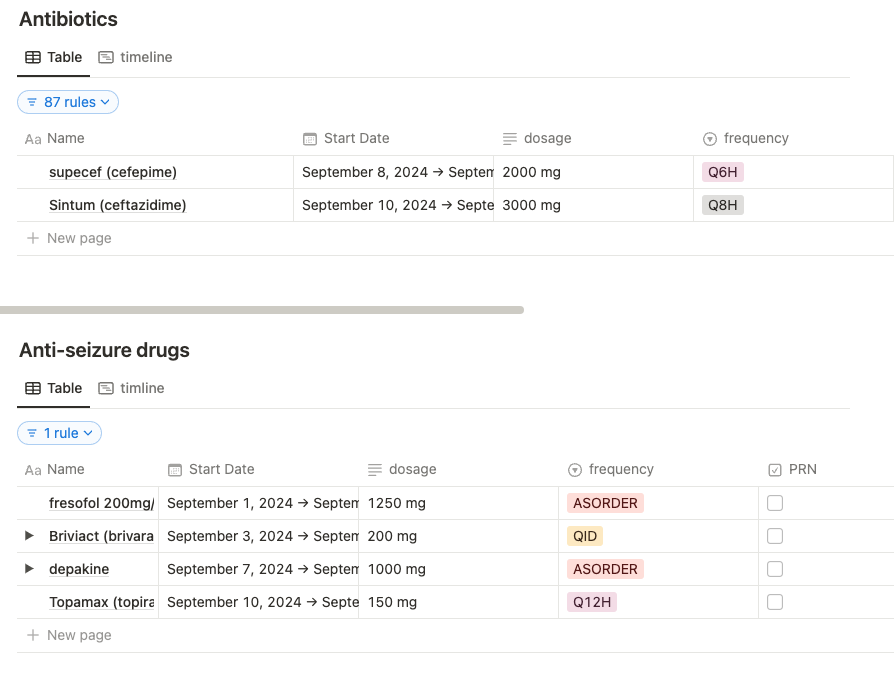Enable PRN for the Topamax row
The width and height of the screenshot is (894, 673).
click(x=775, y=602)
